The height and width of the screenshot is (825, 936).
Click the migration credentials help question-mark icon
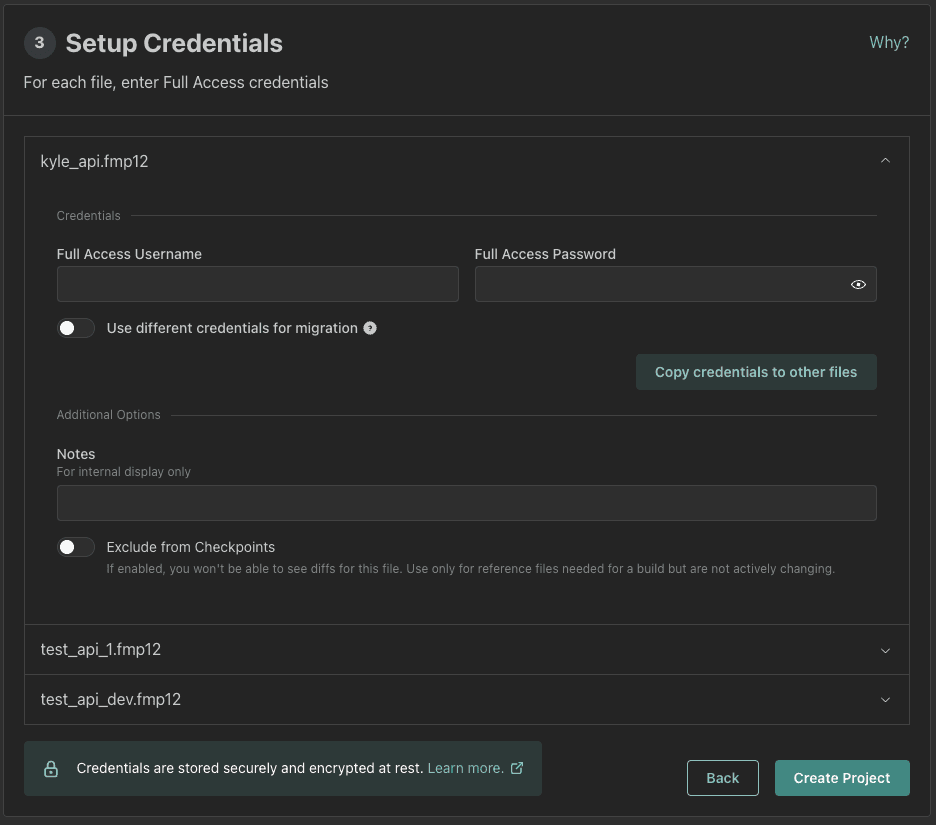[x=370, y=328]
